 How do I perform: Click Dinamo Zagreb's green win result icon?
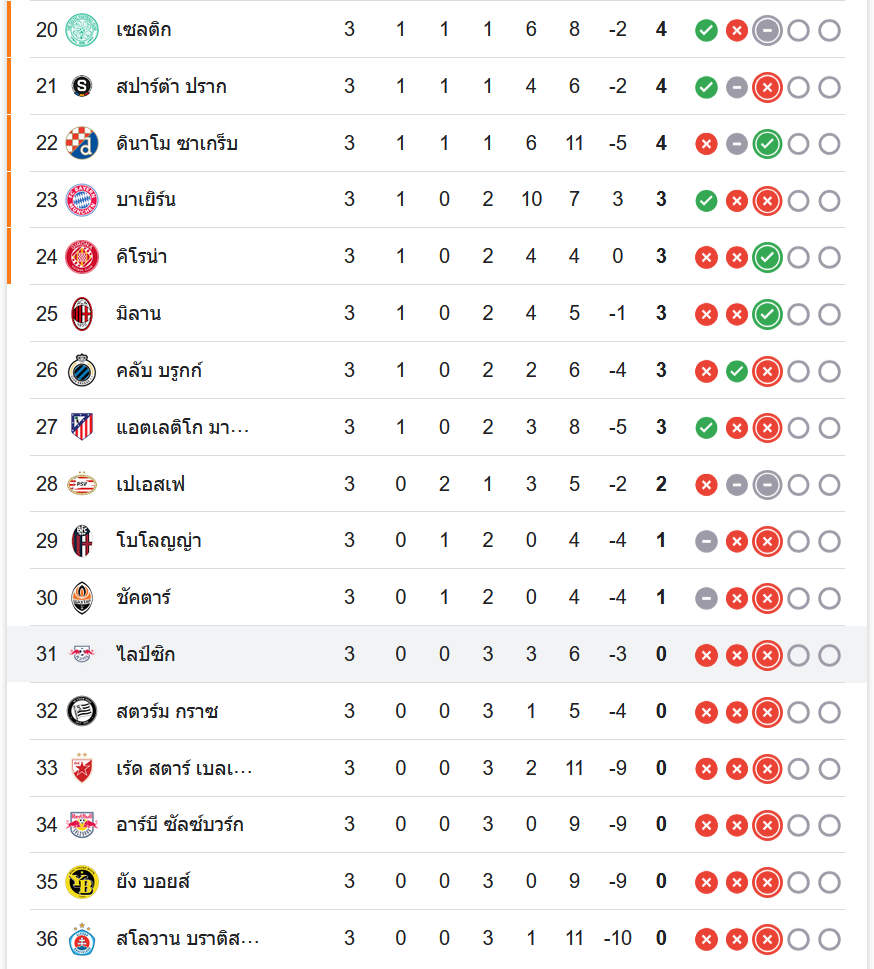[x=767, y=144]
